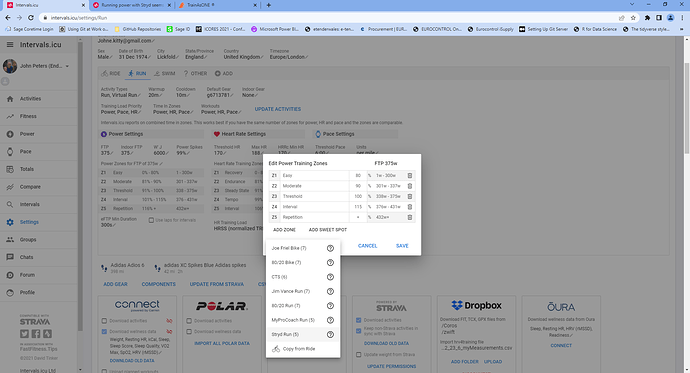Toggle Use laps for intervals checkbox

[x=151, y=220]
